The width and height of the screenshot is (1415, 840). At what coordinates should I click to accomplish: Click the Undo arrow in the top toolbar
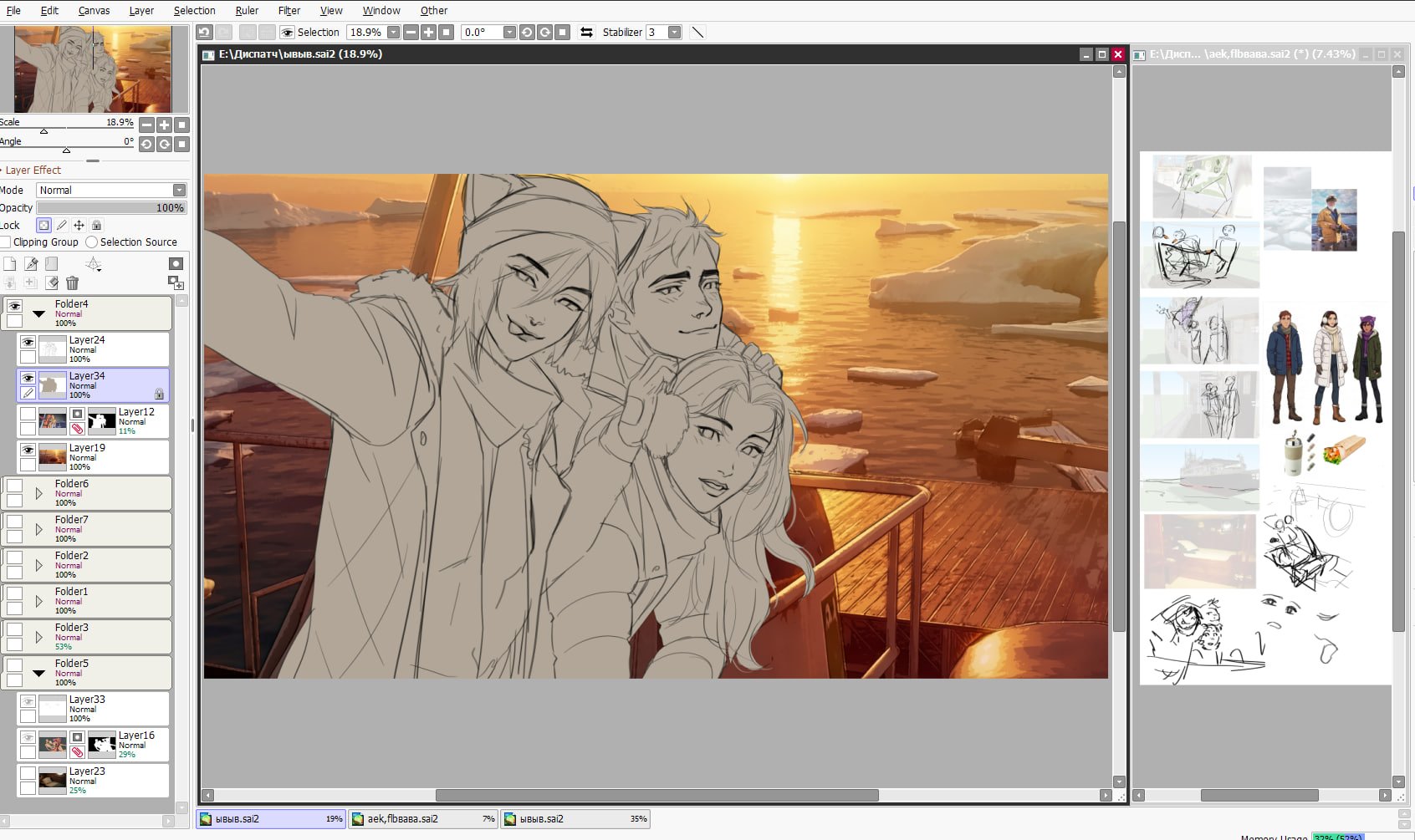click(204, 33)
